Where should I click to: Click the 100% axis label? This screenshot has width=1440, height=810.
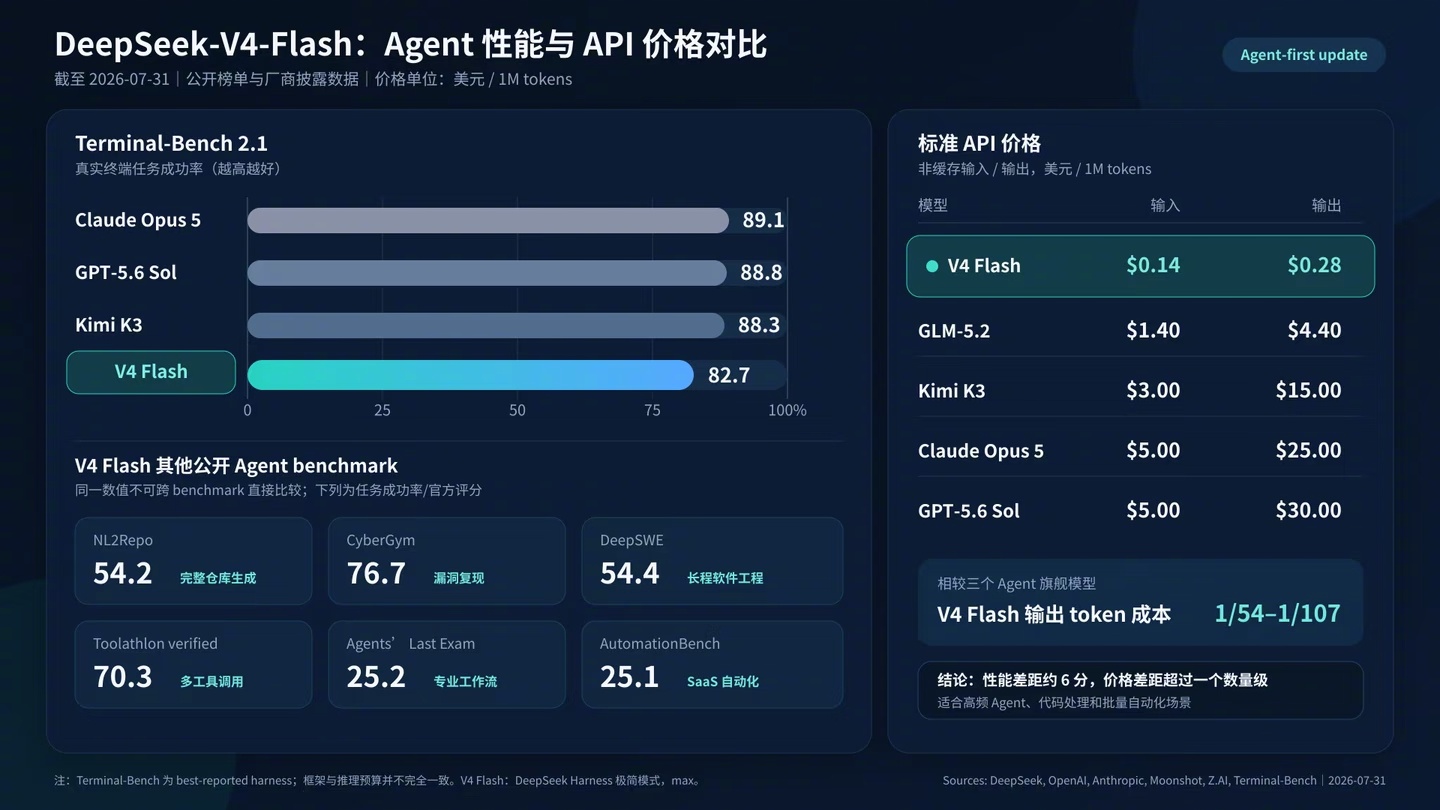point(787,410)
